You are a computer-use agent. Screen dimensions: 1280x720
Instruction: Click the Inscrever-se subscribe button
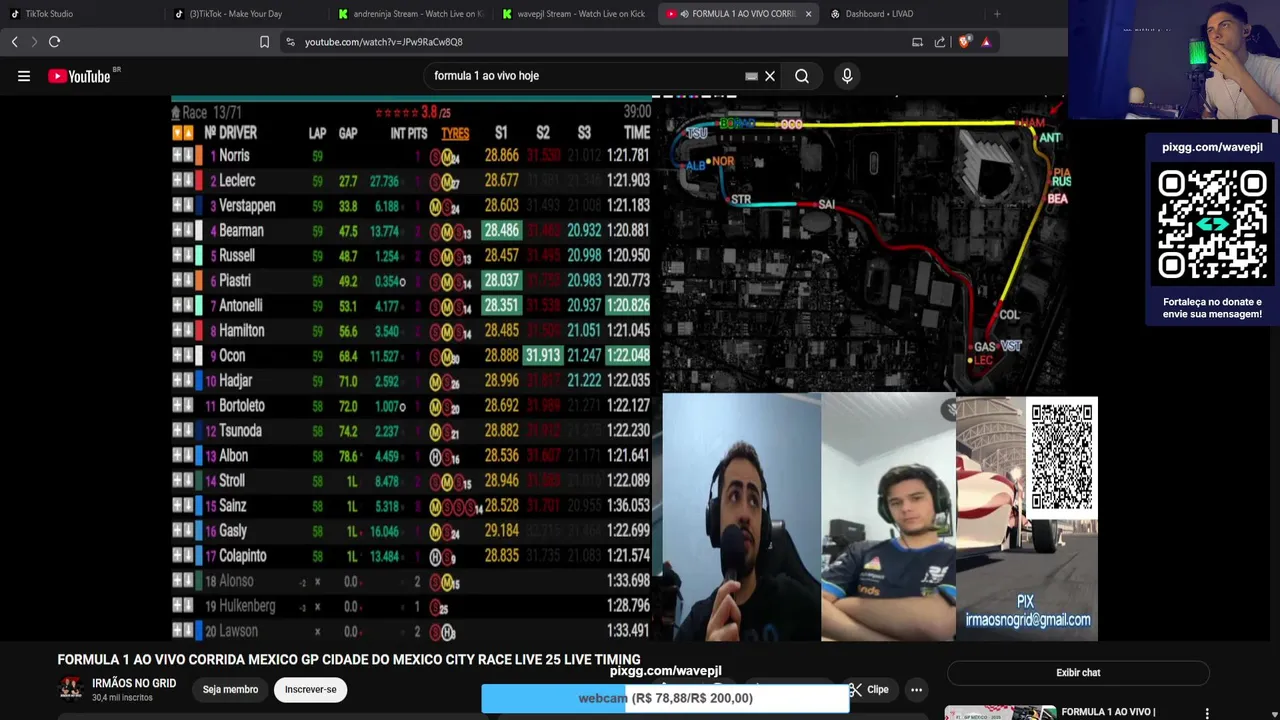pos(310,690)
